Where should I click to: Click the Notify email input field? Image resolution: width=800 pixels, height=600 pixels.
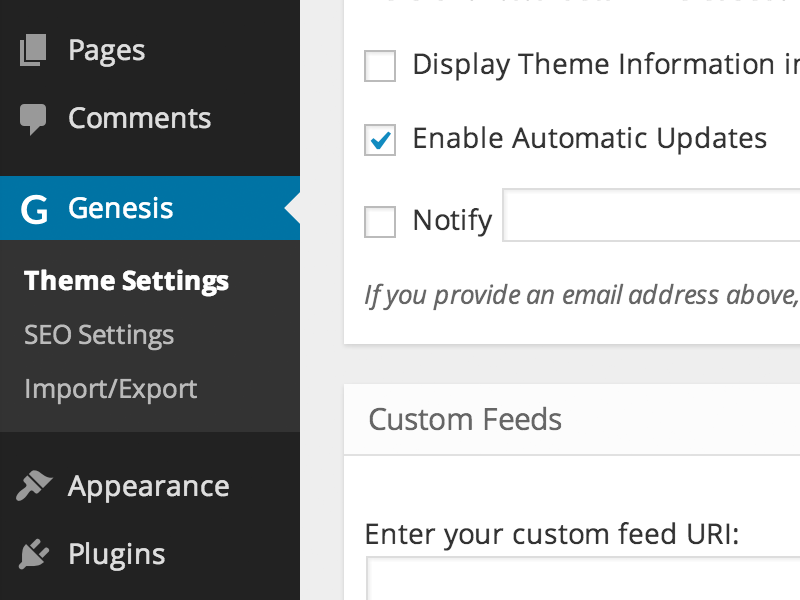pos(650,215)
